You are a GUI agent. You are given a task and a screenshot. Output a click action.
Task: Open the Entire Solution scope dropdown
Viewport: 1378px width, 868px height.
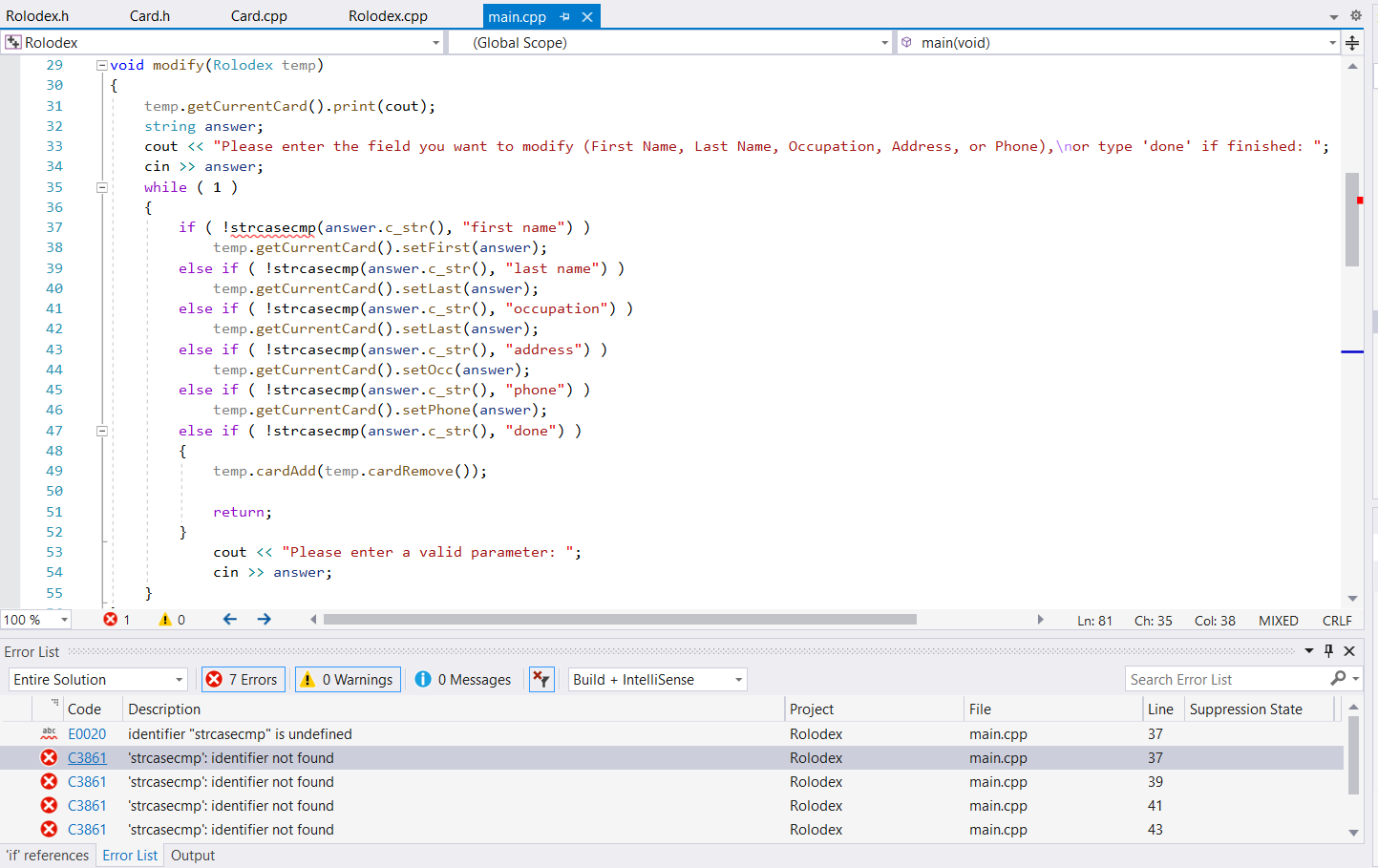pos(97,679)
